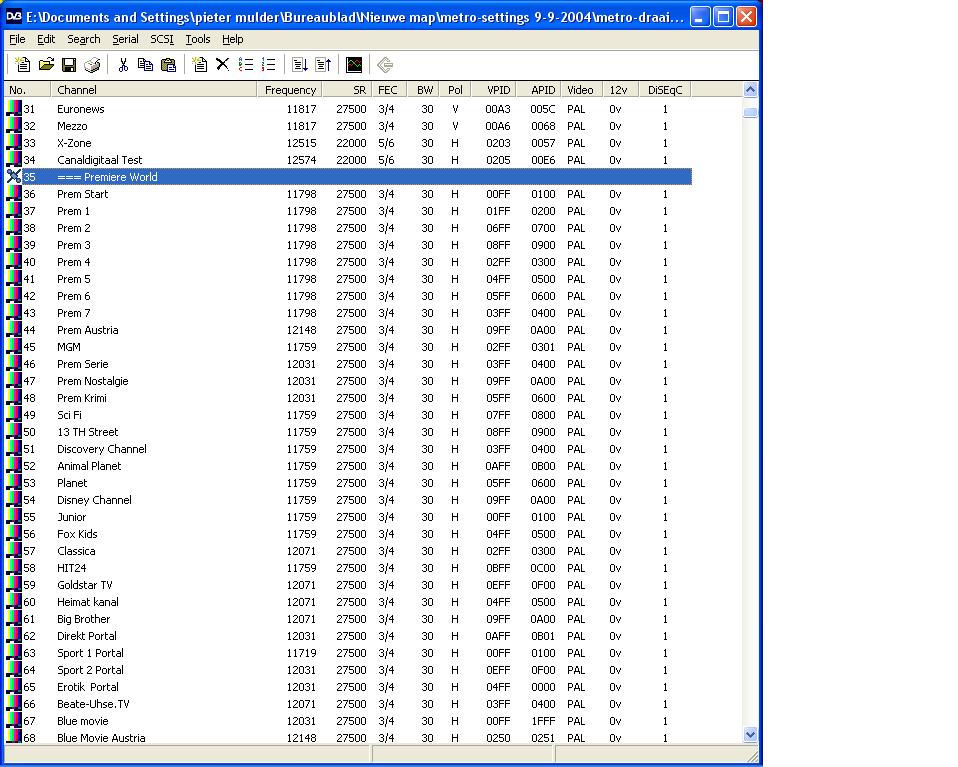This screenshot has width=958, height=767.
Task: Select the Euronews channel row
Action: point(348,109)
